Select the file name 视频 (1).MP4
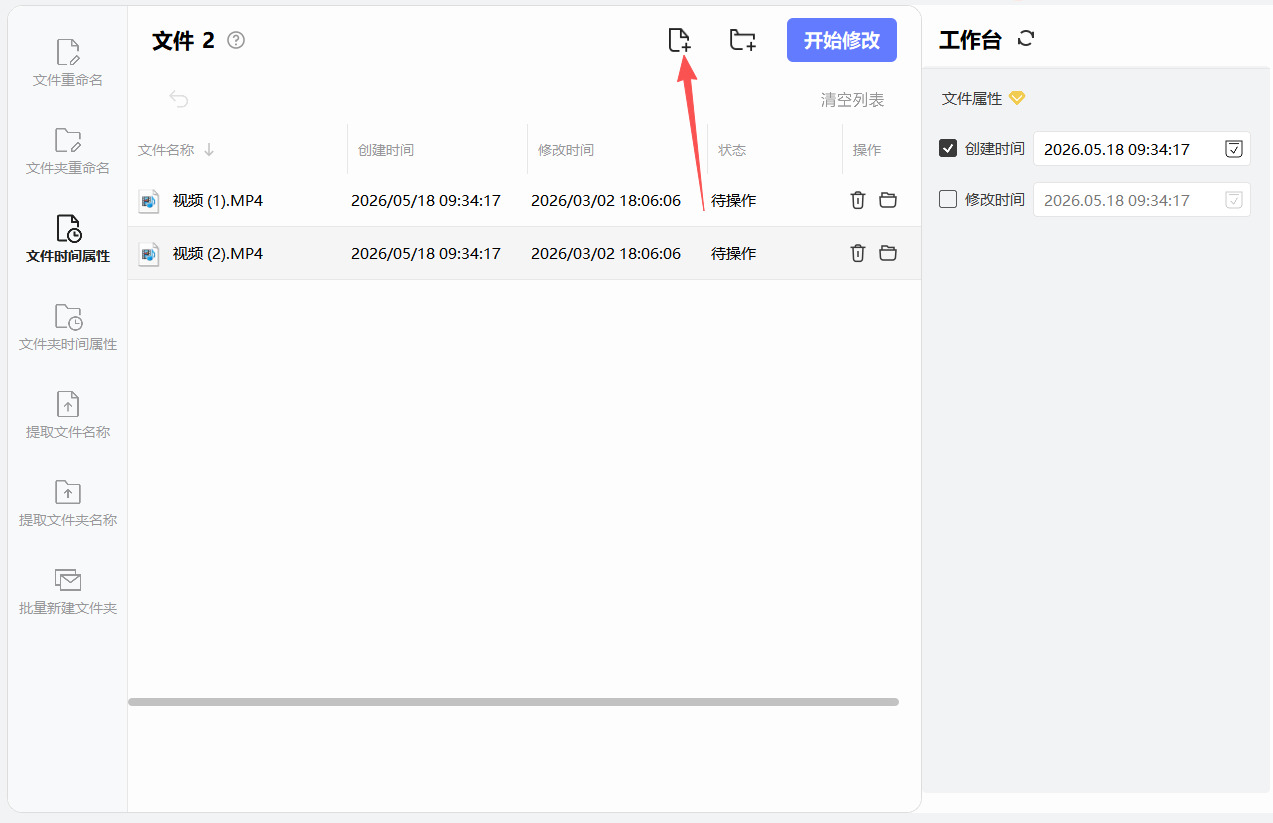 218,200
